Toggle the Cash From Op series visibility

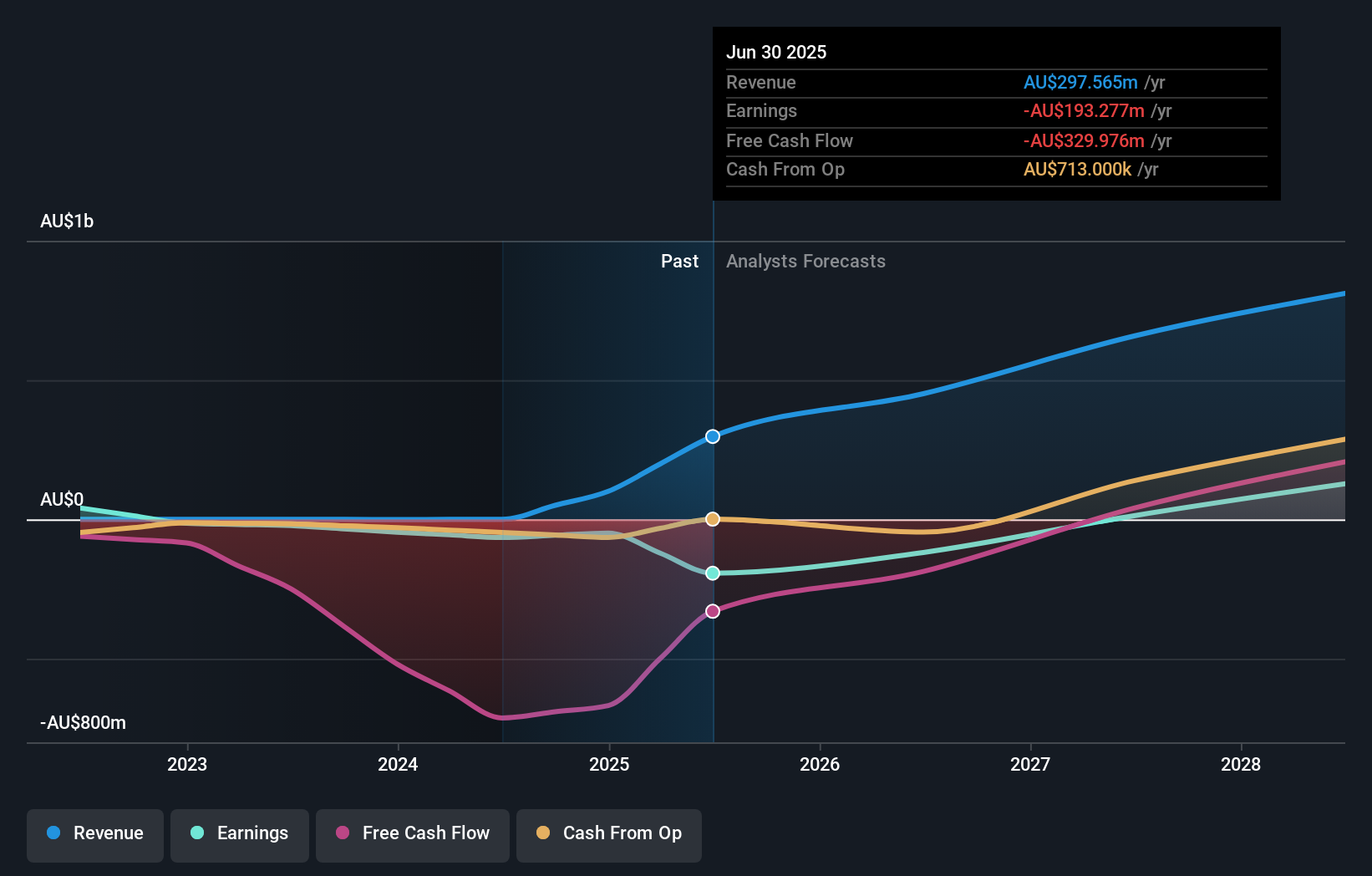[608, 833]
